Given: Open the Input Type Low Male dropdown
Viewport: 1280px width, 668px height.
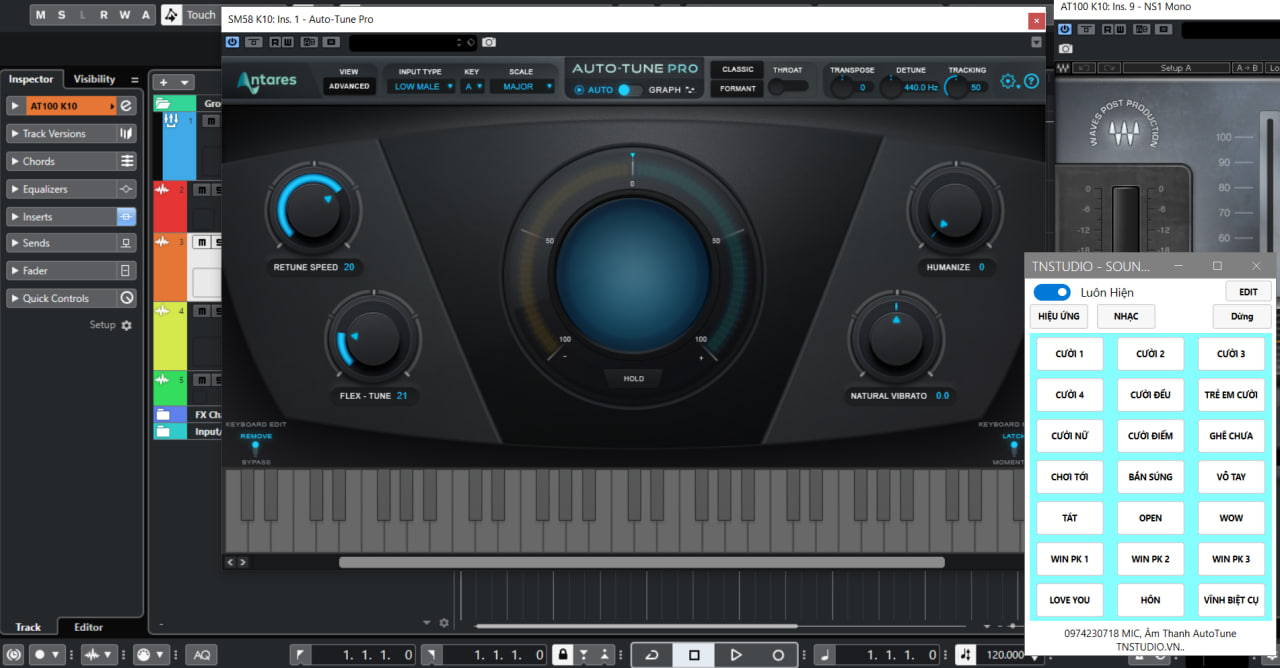Looking at the screenshot, I should pyautogui.click(x=424, y=87).
